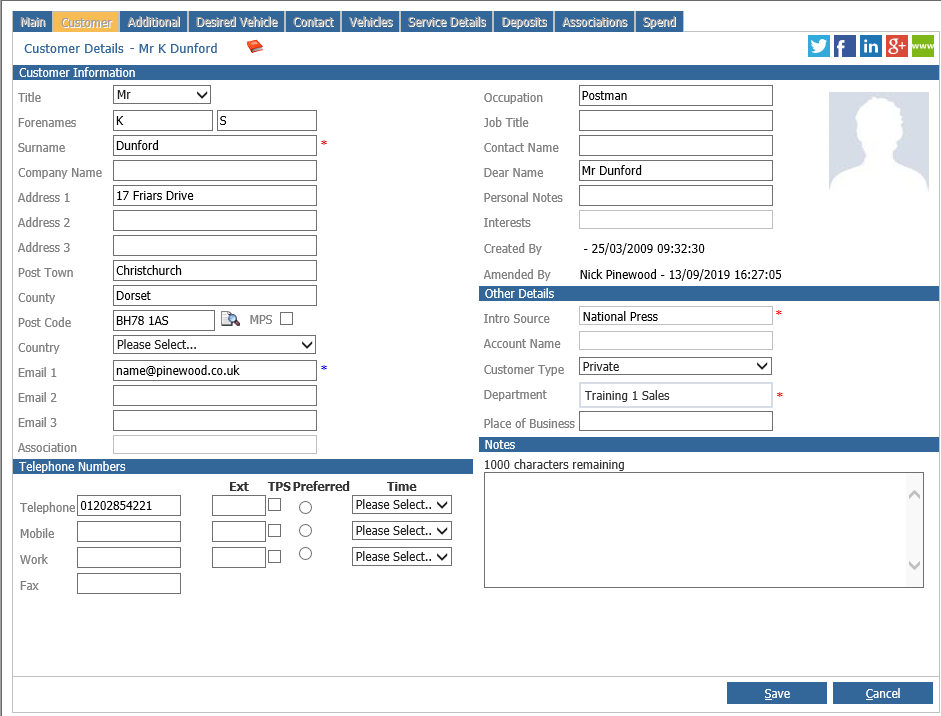941x716 pixels.
Task: Switch to the Desired Vehicle tab
Action: click(237, 22)
